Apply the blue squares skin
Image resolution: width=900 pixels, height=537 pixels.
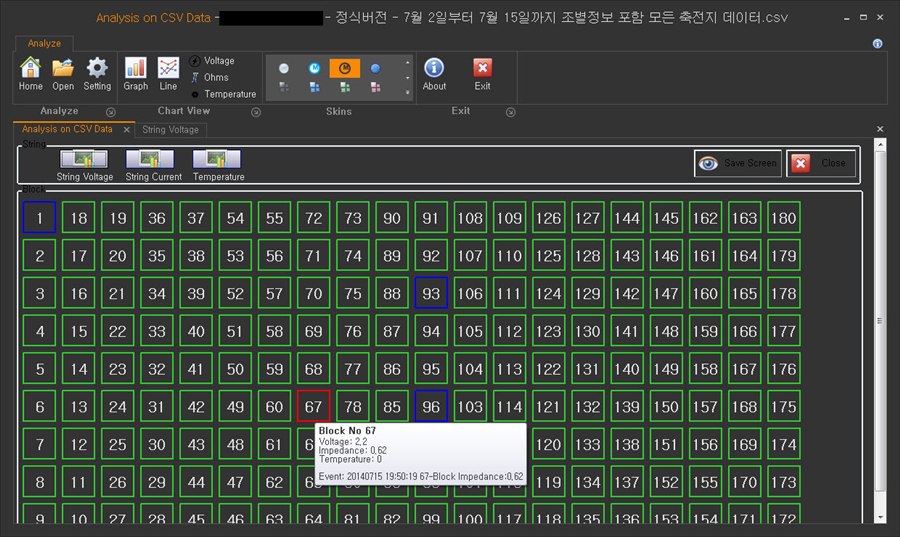pos(314,87)
